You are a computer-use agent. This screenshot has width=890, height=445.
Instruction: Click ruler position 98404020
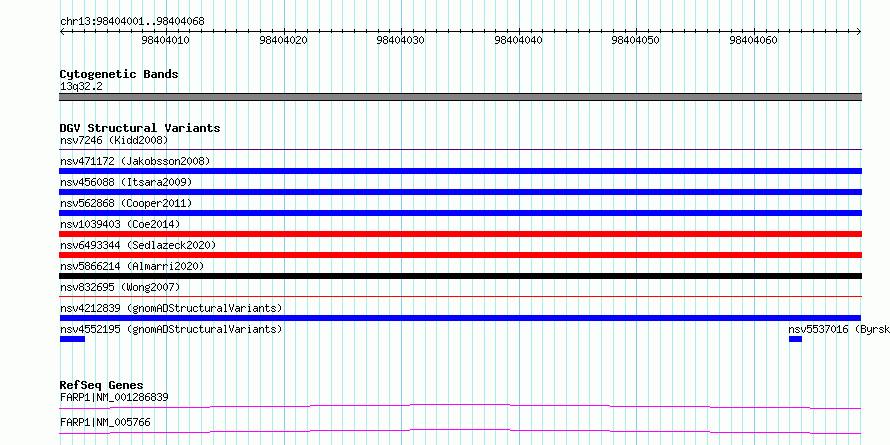click(283, 40)
